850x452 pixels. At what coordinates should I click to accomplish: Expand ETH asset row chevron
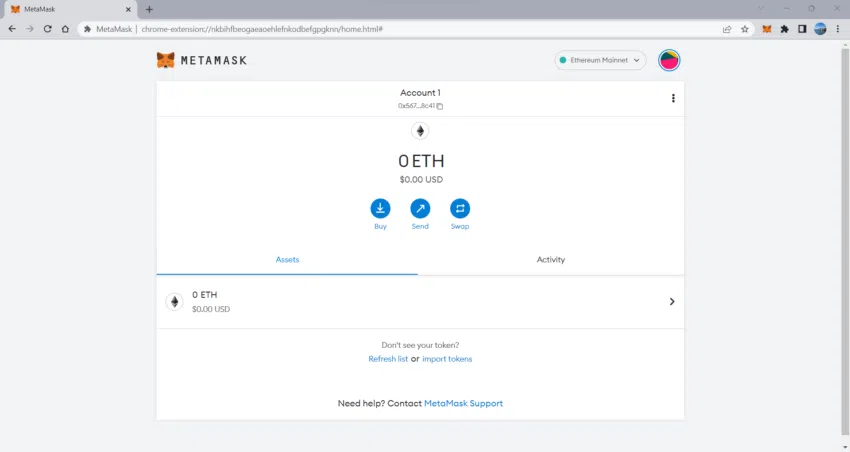coord(672,301)
